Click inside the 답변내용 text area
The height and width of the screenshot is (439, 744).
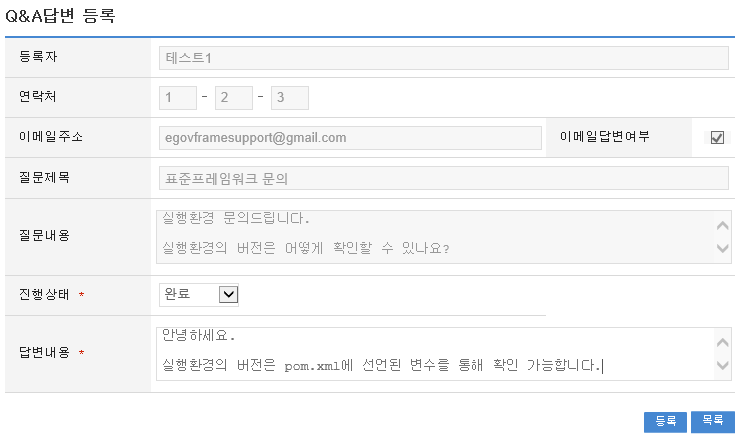pyautogui.click(x=435, y=353)
